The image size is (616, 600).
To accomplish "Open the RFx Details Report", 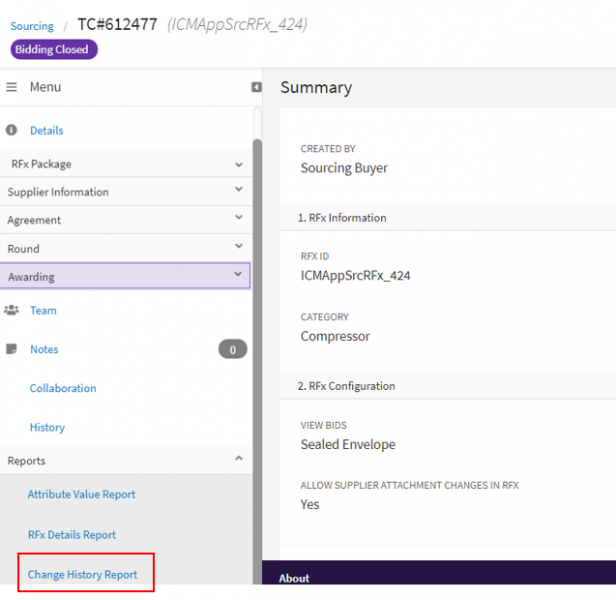I will 72,534.
